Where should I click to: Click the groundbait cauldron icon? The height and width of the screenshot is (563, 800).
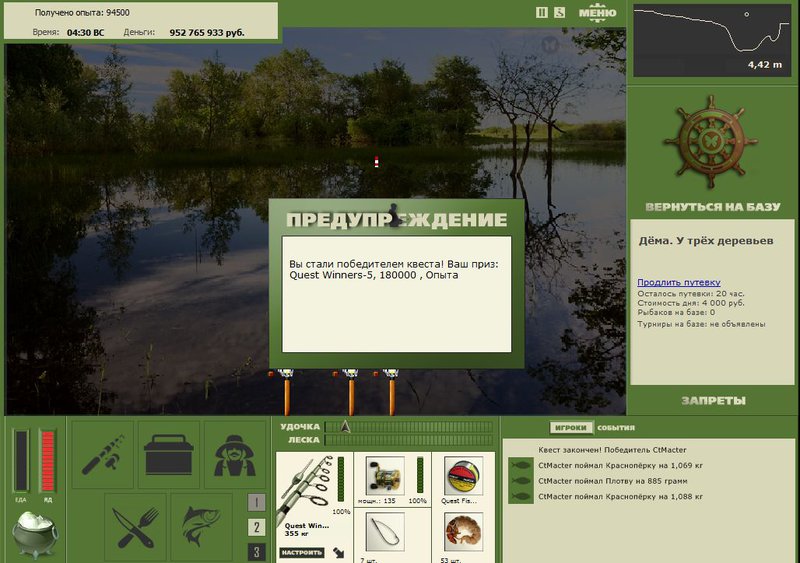[x=35, y=535]
